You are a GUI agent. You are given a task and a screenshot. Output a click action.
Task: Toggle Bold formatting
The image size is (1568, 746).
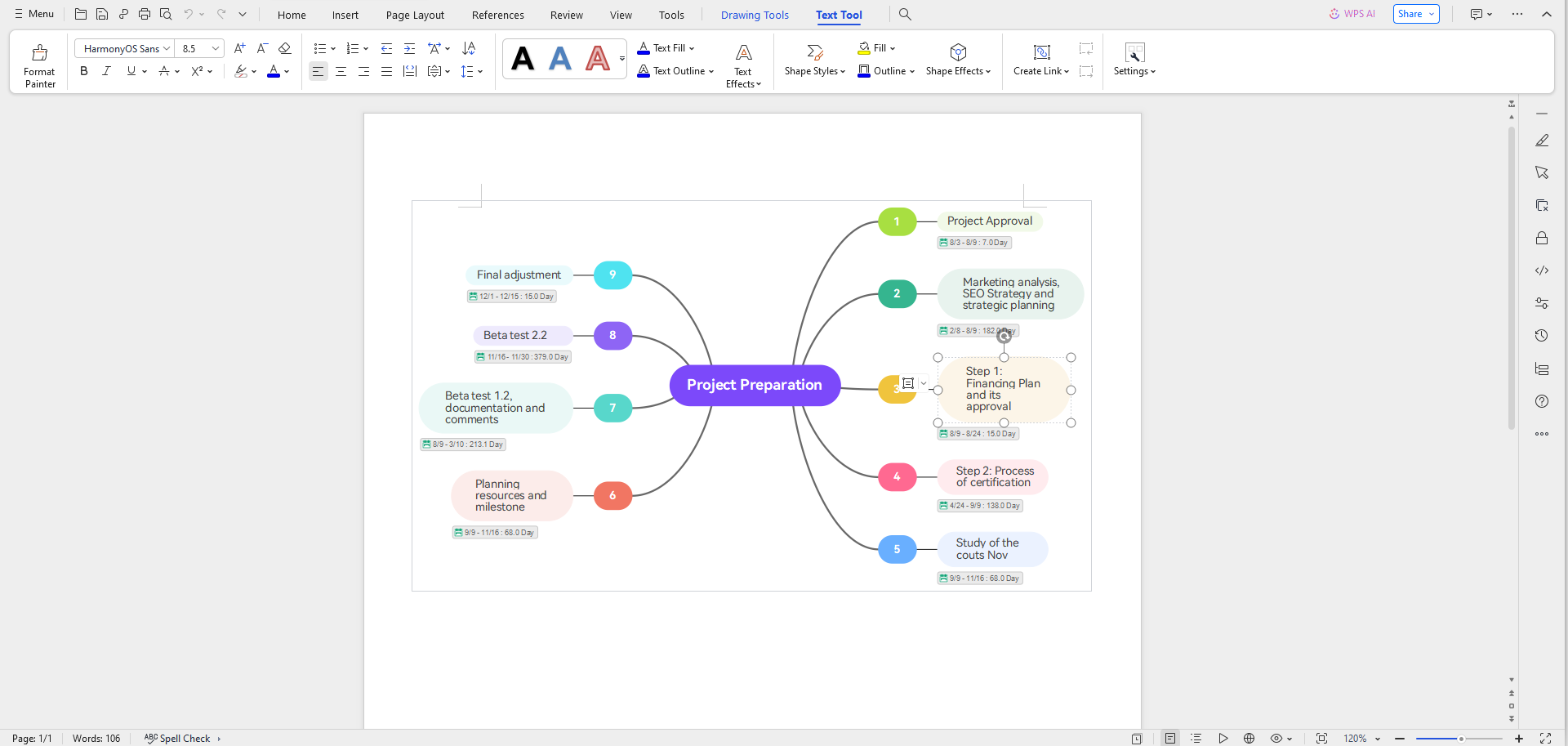(x=83, y=71)
